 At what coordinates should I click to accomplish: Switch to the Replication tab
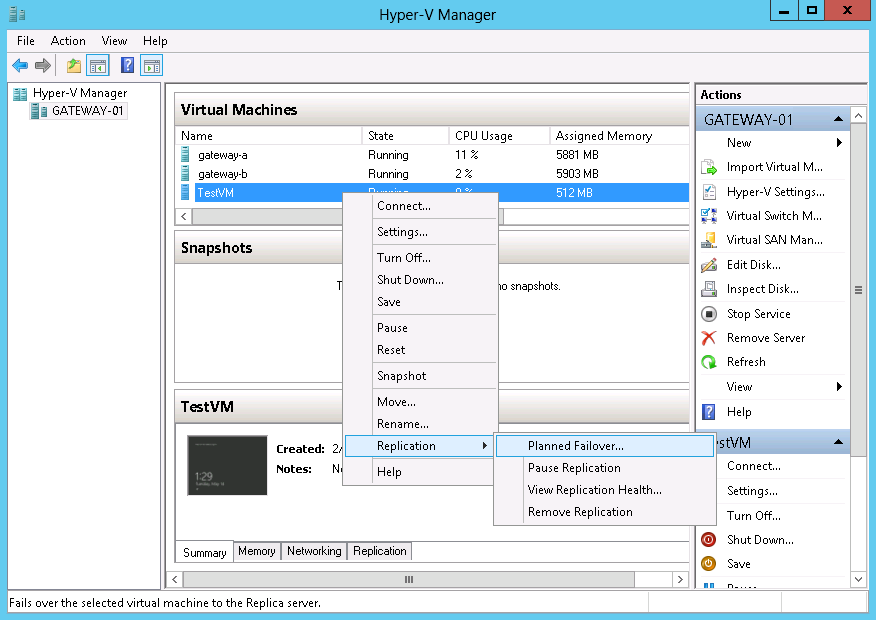point(380,551)
